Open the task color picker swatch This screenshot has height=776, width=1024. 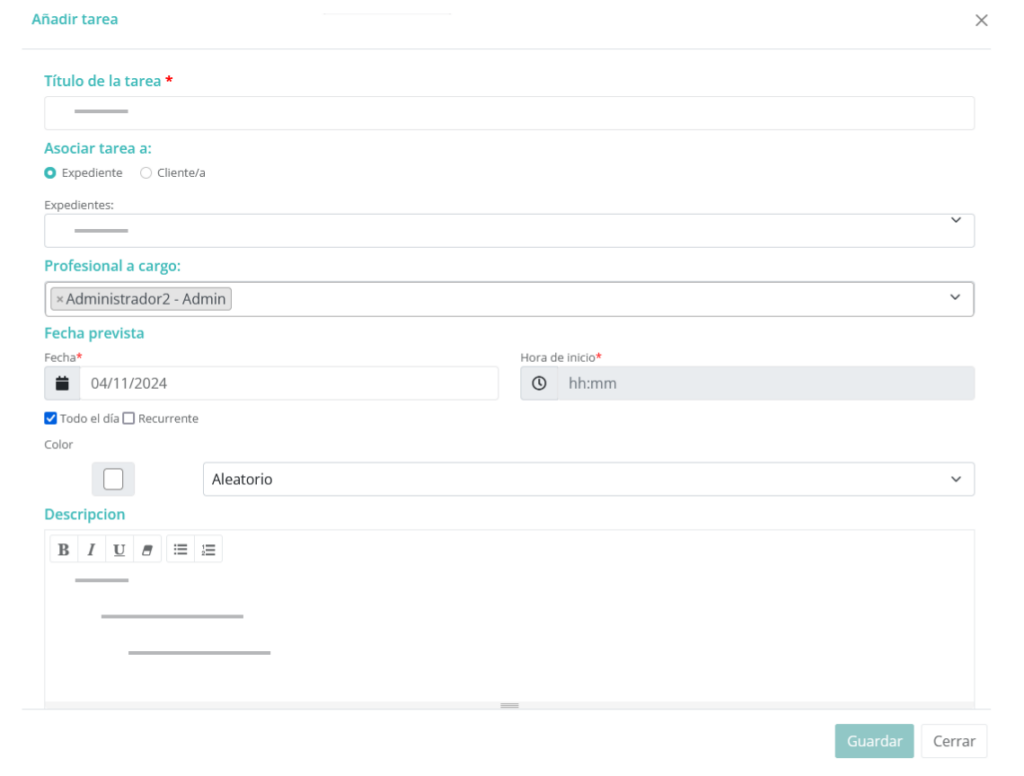pos(113,479)
